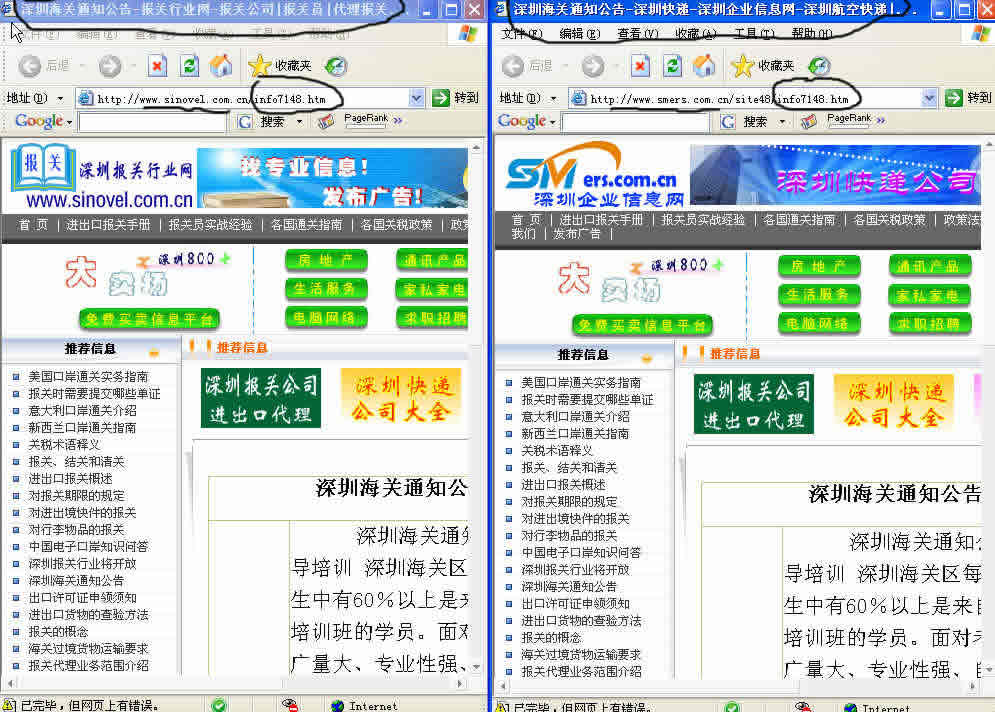Click Google search icon in right window toolbar
The width and height of the screenshot is (995, 712).
(x=728, y=121)
